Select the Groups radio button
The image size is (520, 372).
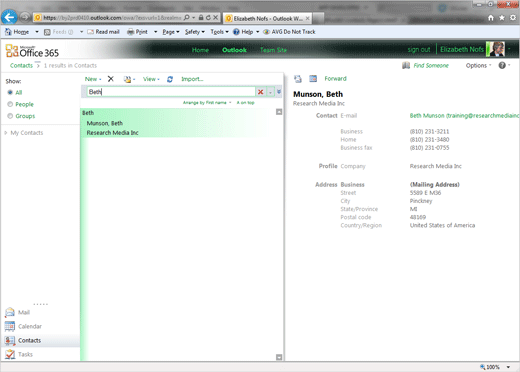10,116
